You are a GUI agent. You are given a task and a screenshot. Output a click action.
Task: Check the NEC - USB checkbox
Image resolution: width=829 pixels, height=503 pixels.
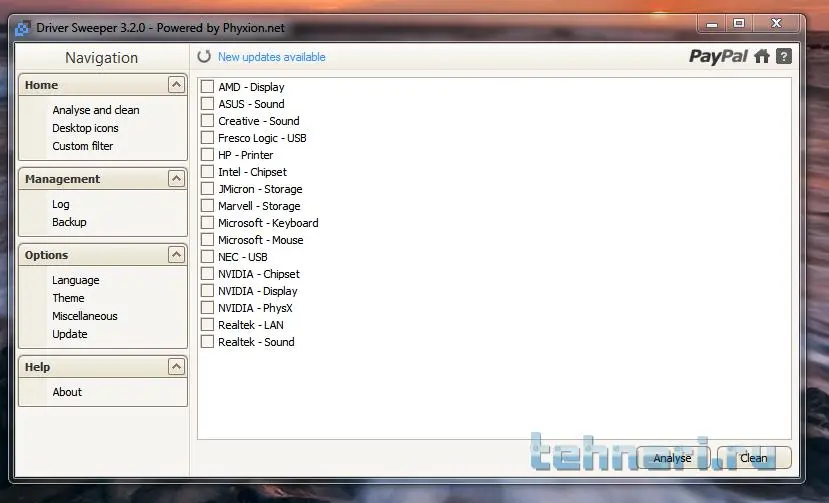[x=207, y=257]
